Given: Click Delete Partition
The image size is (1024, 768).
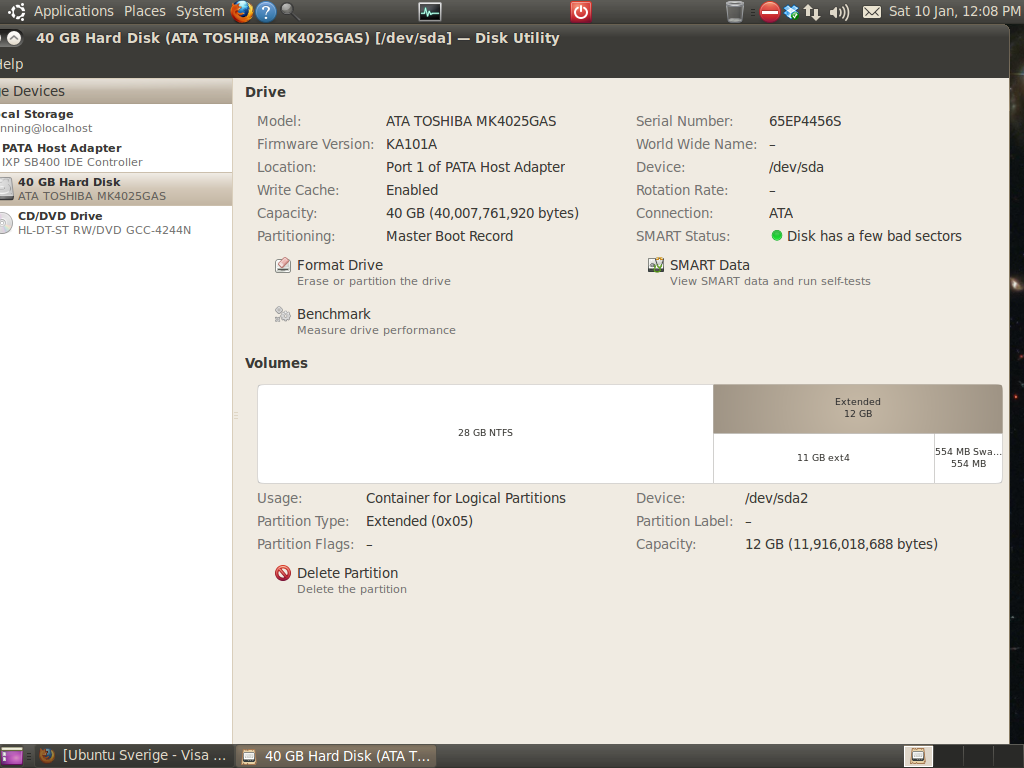Looking at the screenshot, I should [340, 580].
